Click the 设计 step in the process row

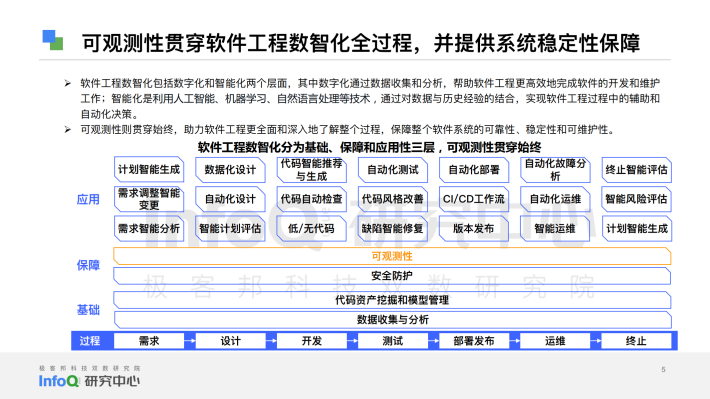230,341
